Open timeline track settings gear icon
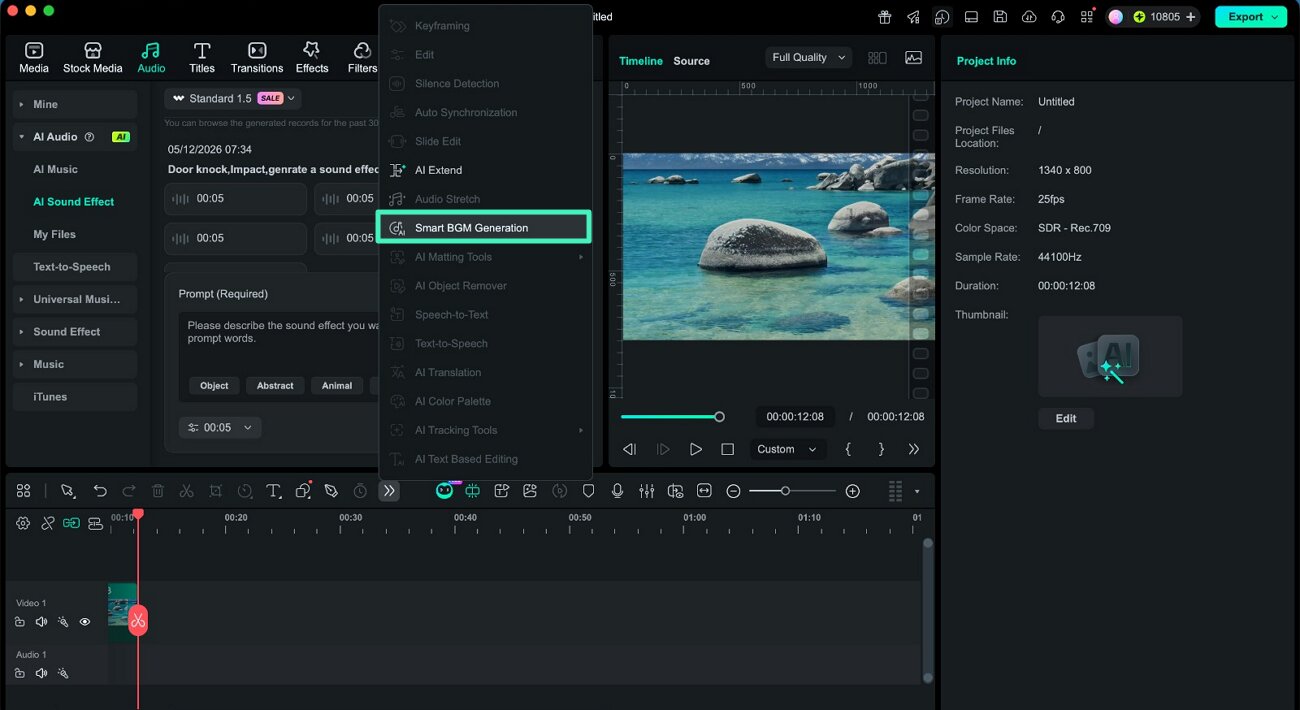Image resolution: width=1300 pixels, height=710 pixels. [x=23, y=523]
